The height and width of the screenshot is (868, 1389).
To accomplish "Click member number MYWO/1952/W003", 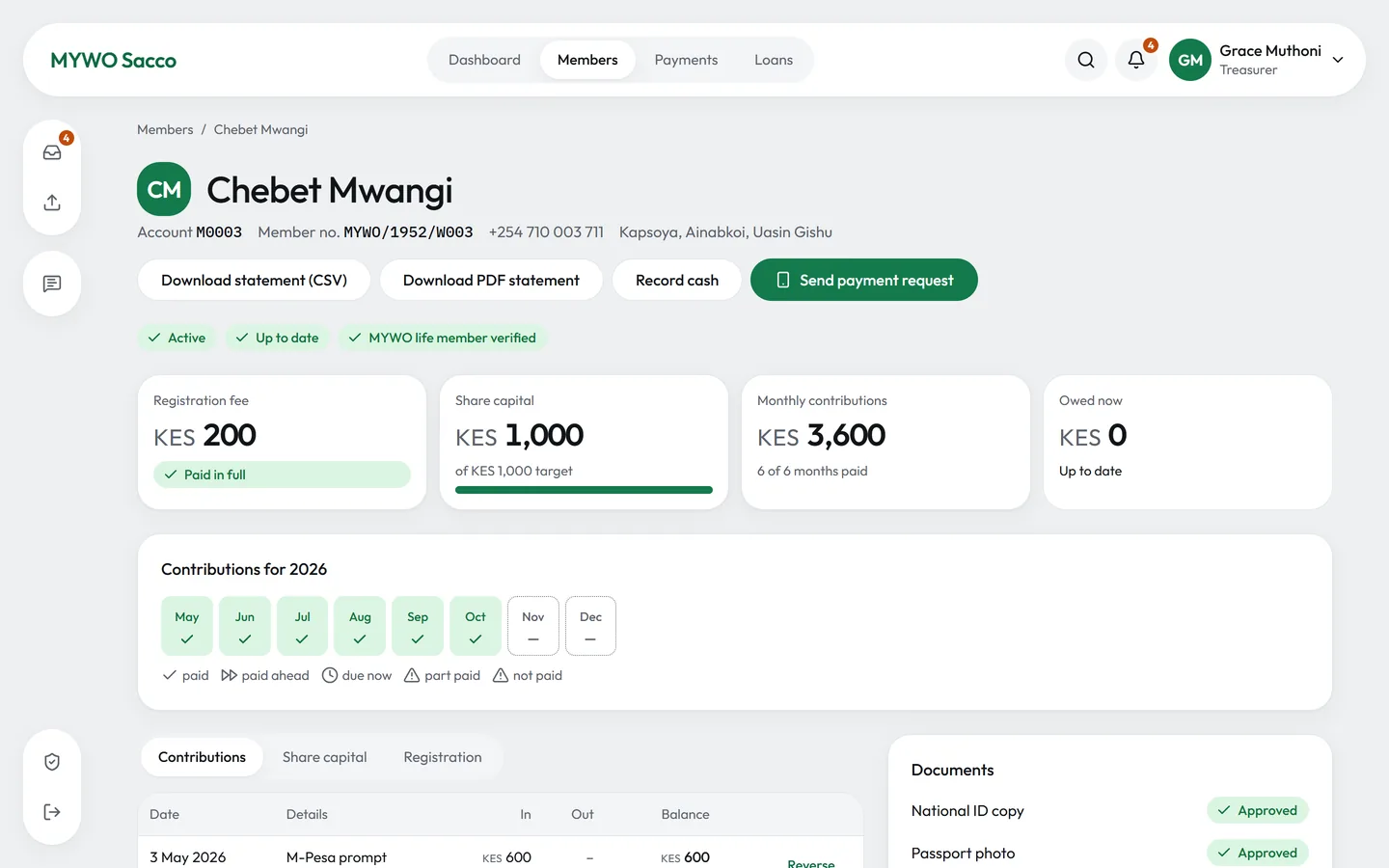I will click(409, 231).
